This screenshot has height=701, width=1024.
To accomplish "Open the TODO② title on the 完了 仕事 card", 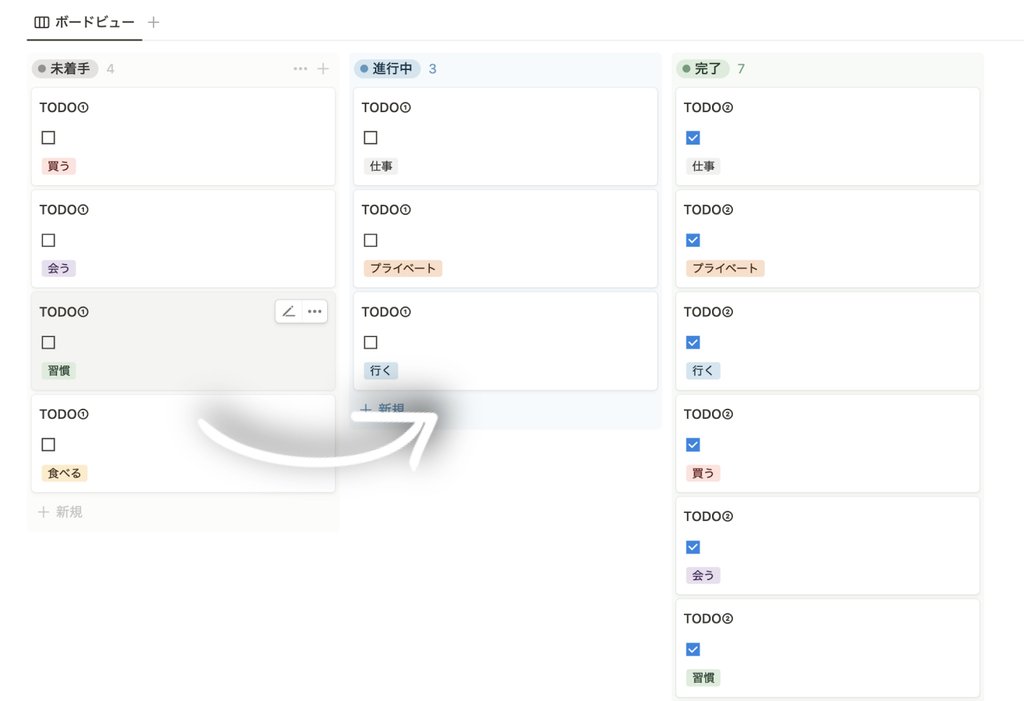I will point(709,108).
